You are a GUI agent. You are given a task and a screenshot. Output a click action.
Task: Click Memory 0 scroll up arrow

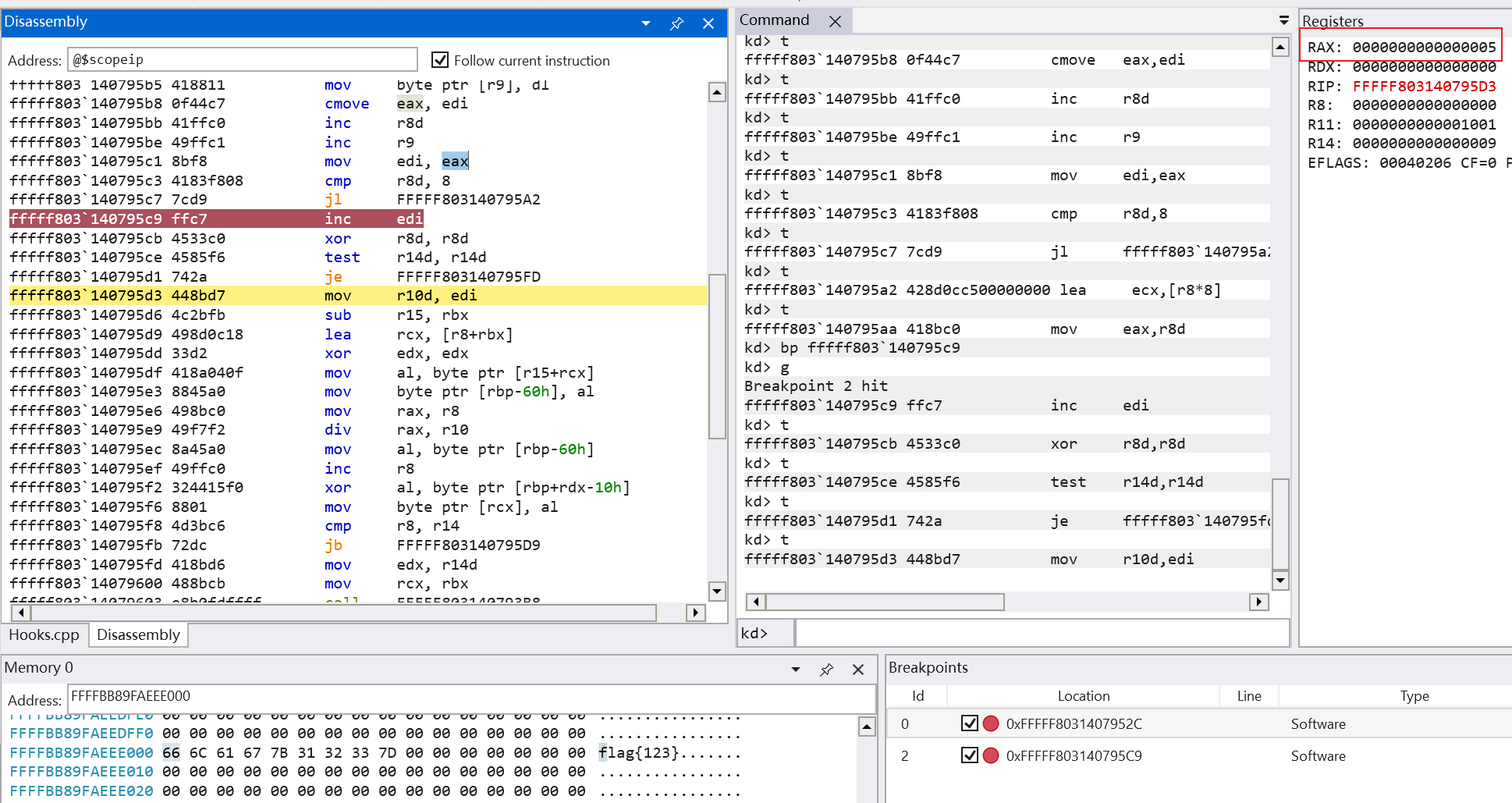click(867, 727)
